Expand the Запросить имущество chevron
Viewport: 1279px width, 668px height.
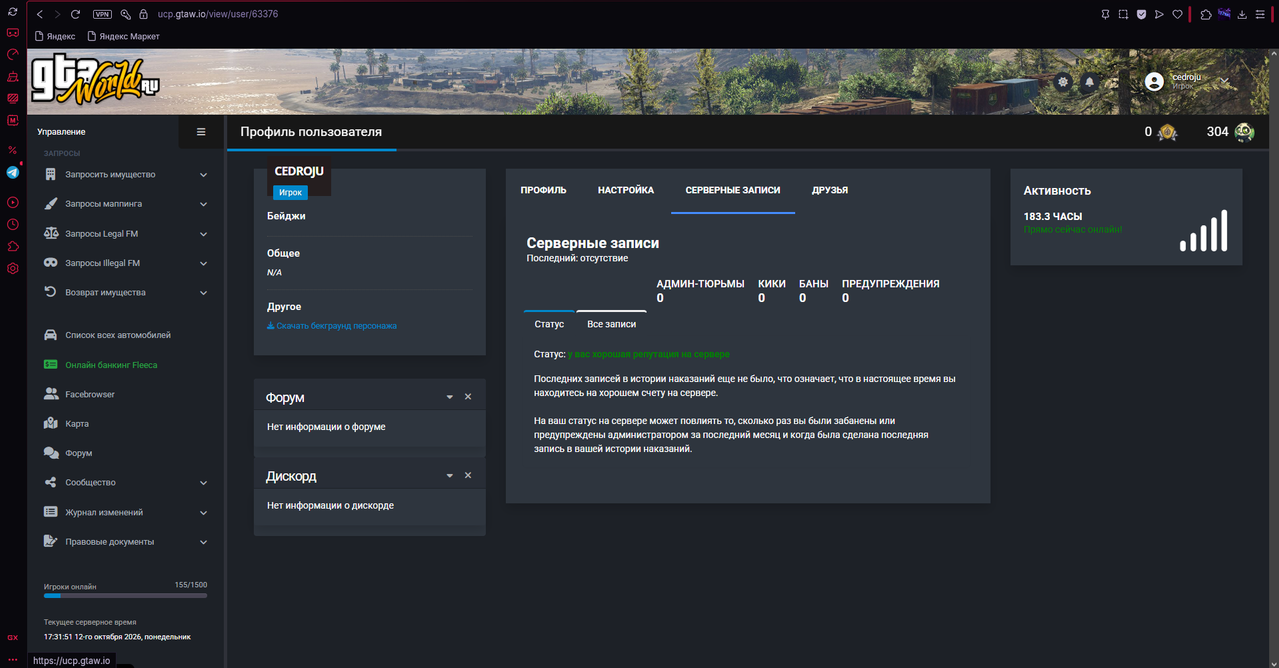pyautogui.click(x=203, y=175)
